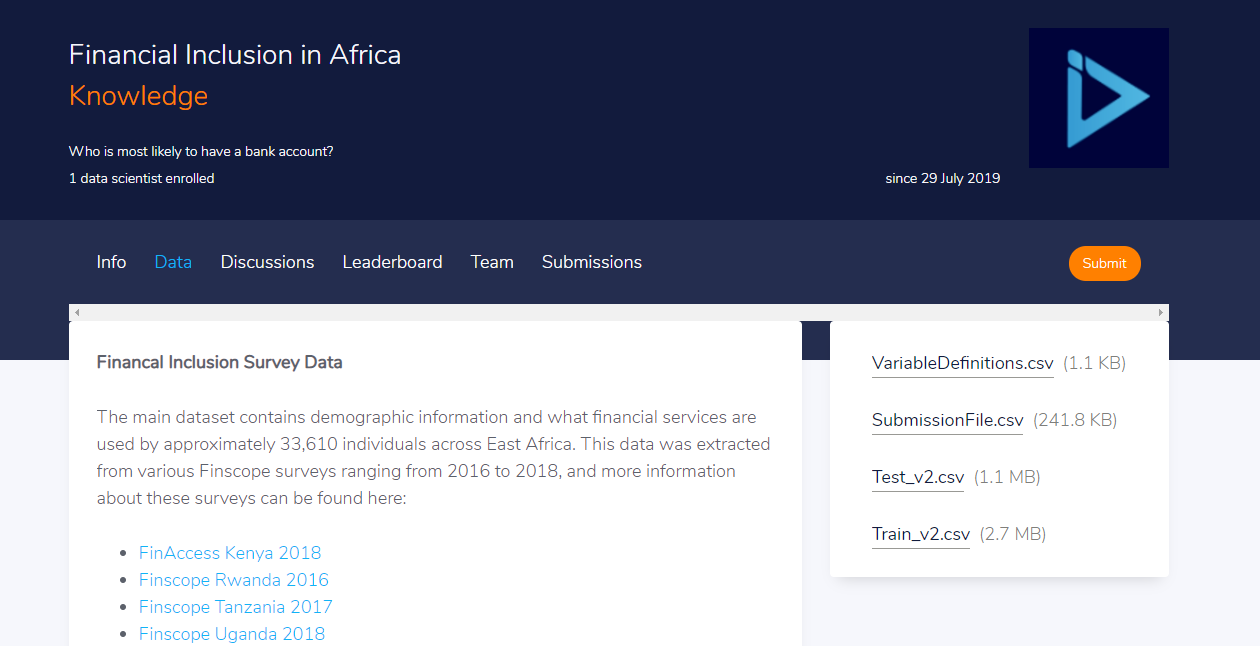Click the right scroll arrow
Image resolution: width=1260 pixels, height=646 pixels.
(1160, 311)
